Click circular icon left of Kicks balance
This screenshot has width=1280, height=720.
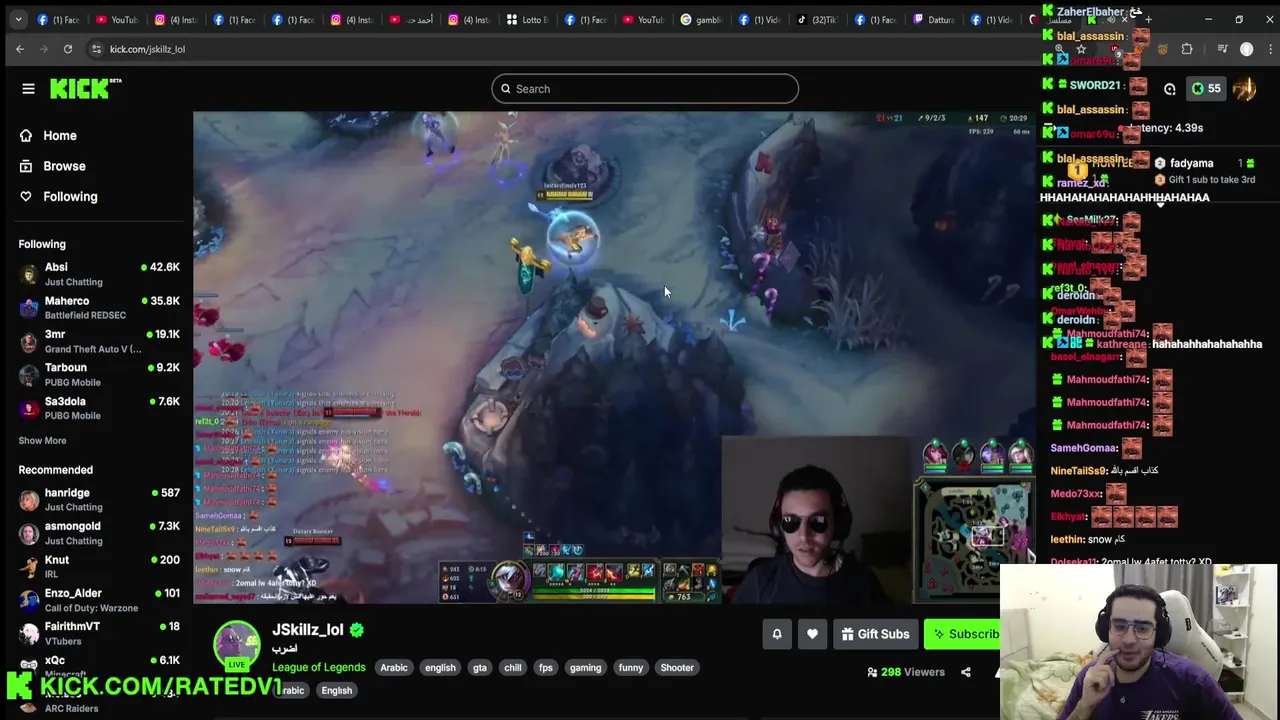(1169, 89)
